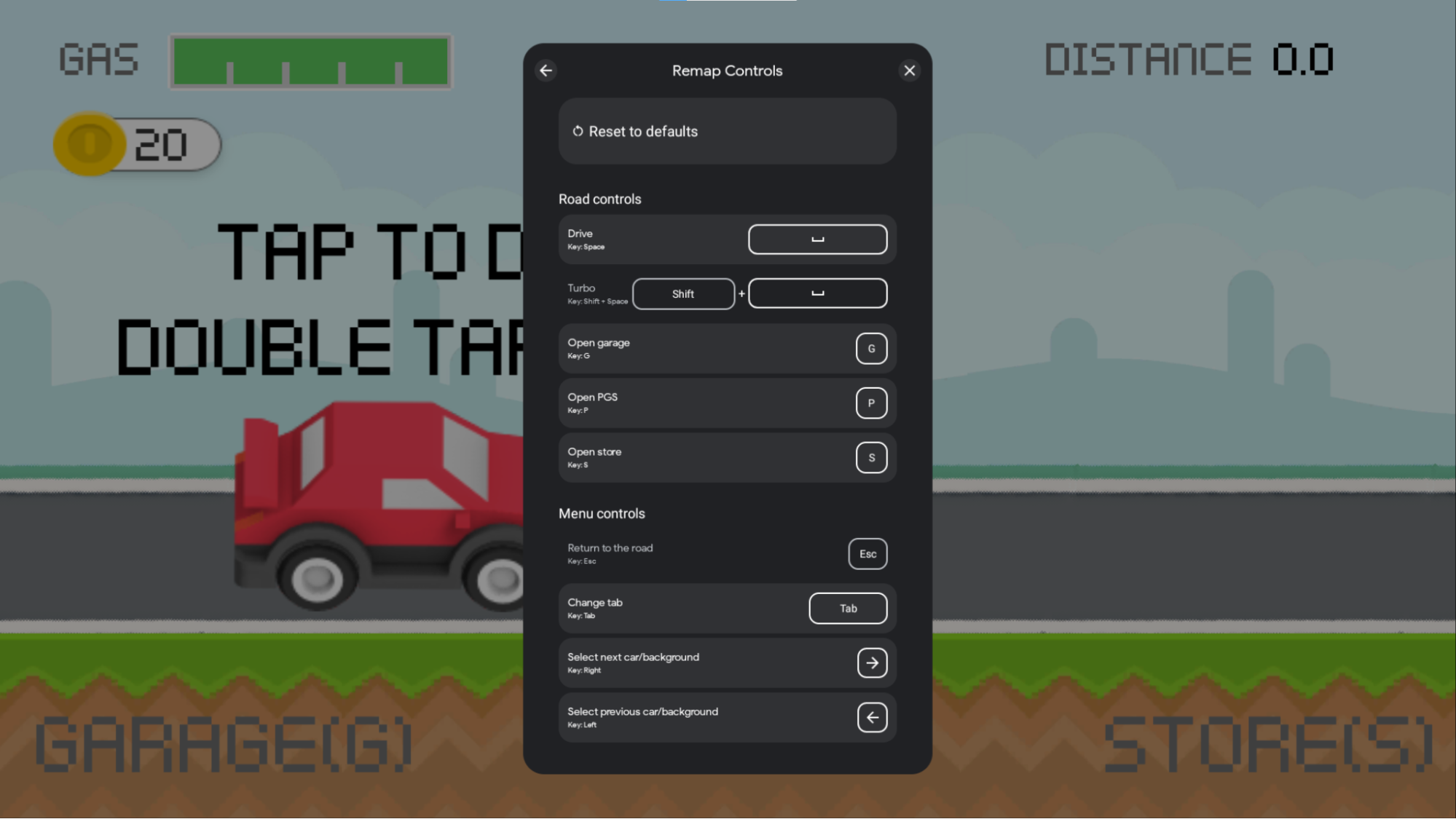Click the close X button on remap dialog
The width and height of the screenshot is (1456, 819).
[910, 70]
